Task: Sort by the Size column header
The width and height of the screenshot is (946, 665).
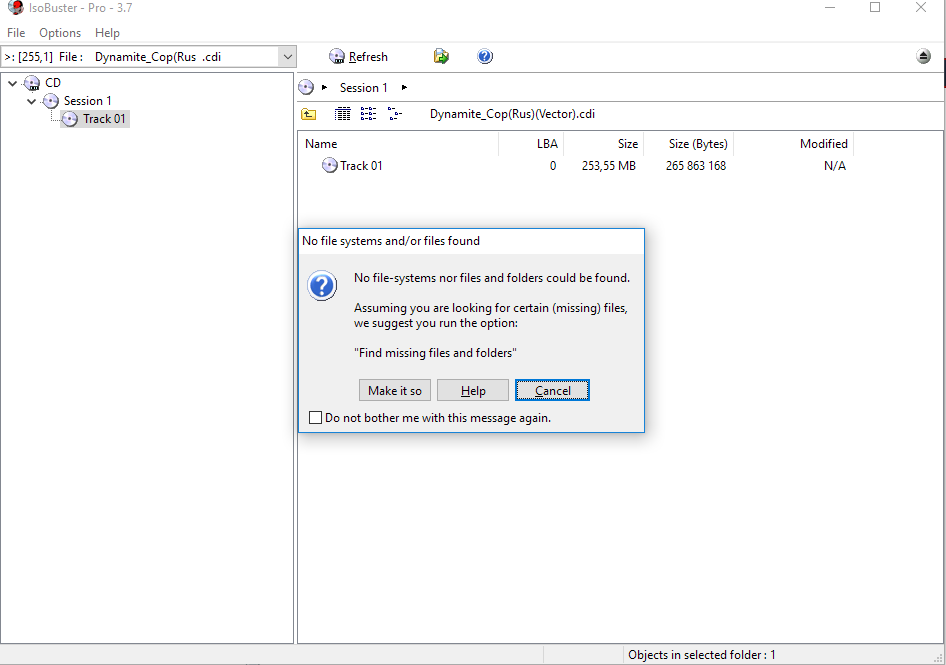Action: [x=603, y=144]
